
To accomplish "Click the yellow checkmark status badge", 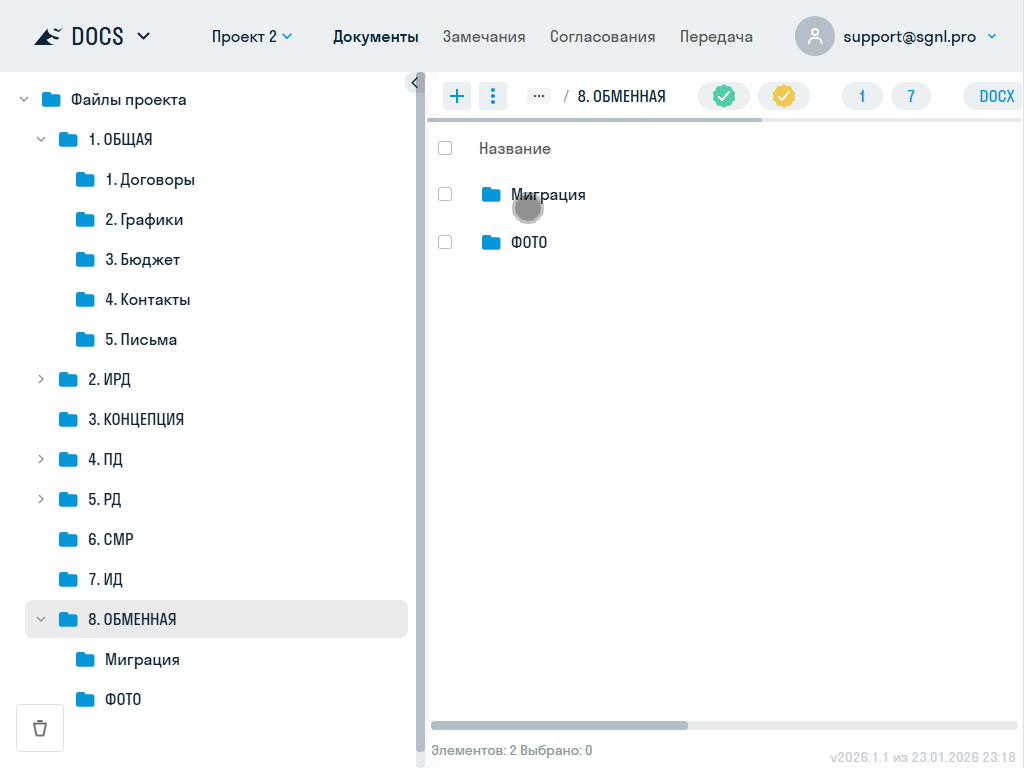I will (784, 96).
